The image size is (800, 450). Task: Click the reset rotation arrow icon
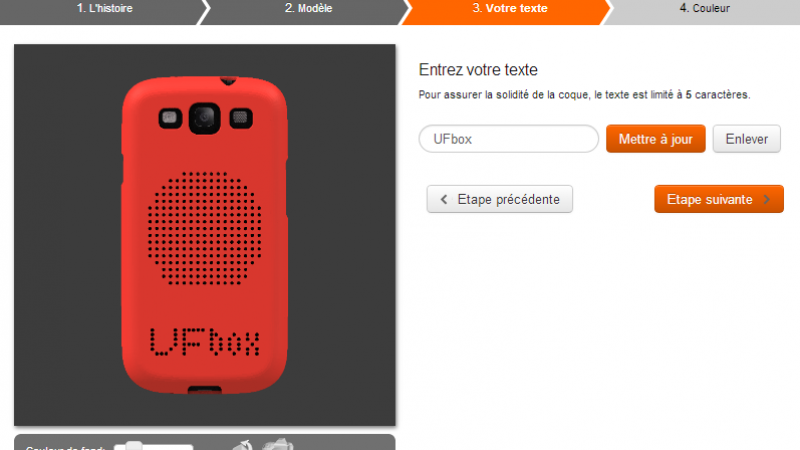pyautogui.click(x=243, y=446)
